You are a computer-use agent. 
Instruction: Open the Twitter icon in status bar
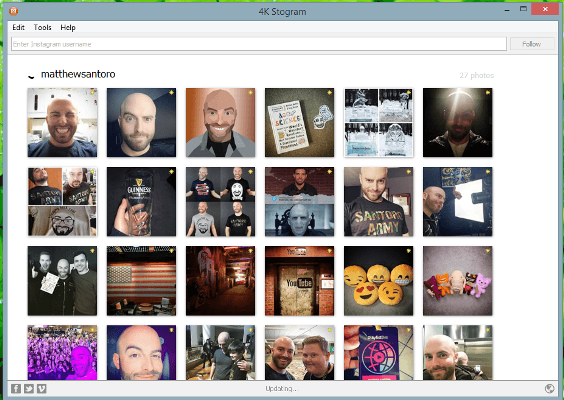(x=29, y=388)
